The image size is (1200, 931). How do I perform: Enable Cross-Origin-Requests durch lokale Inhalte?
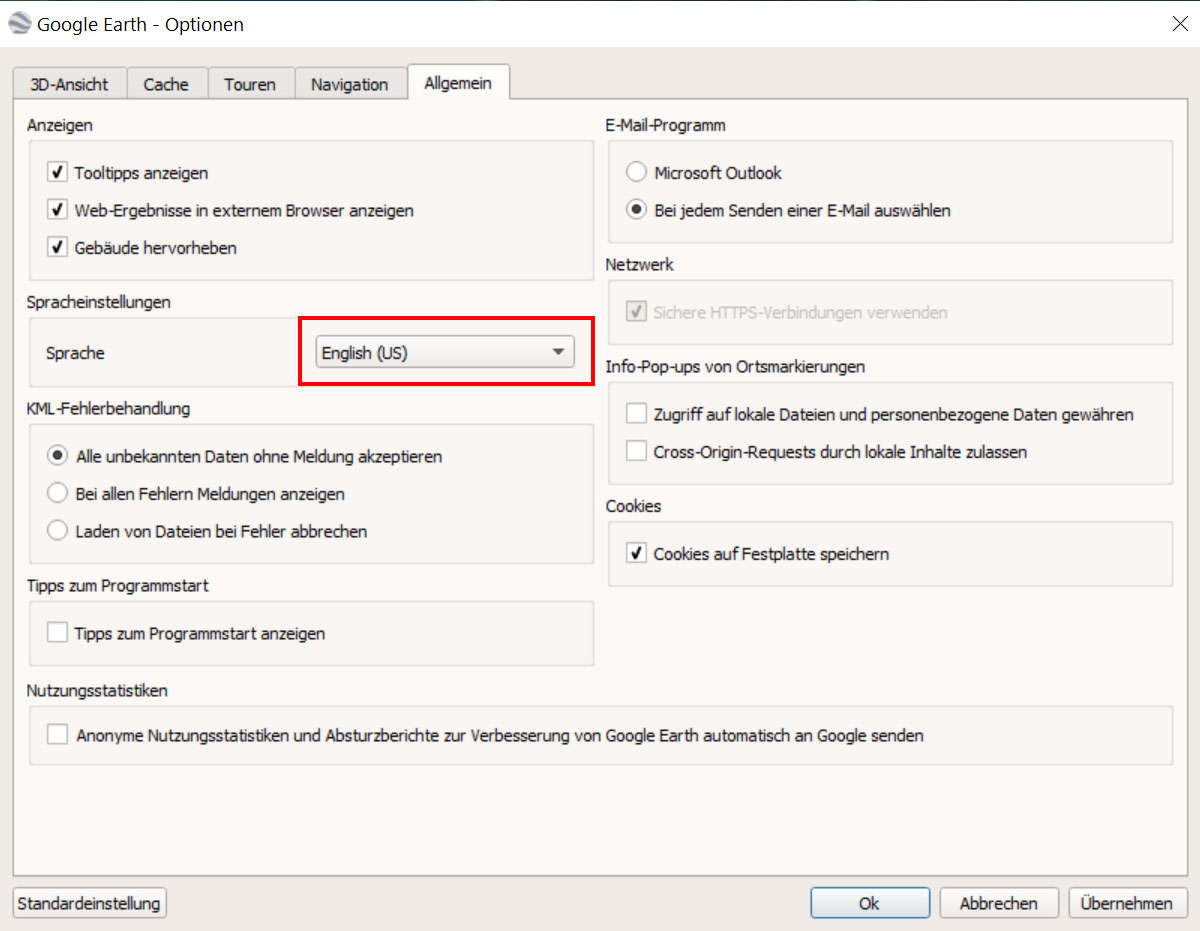(x=636, y=452)
